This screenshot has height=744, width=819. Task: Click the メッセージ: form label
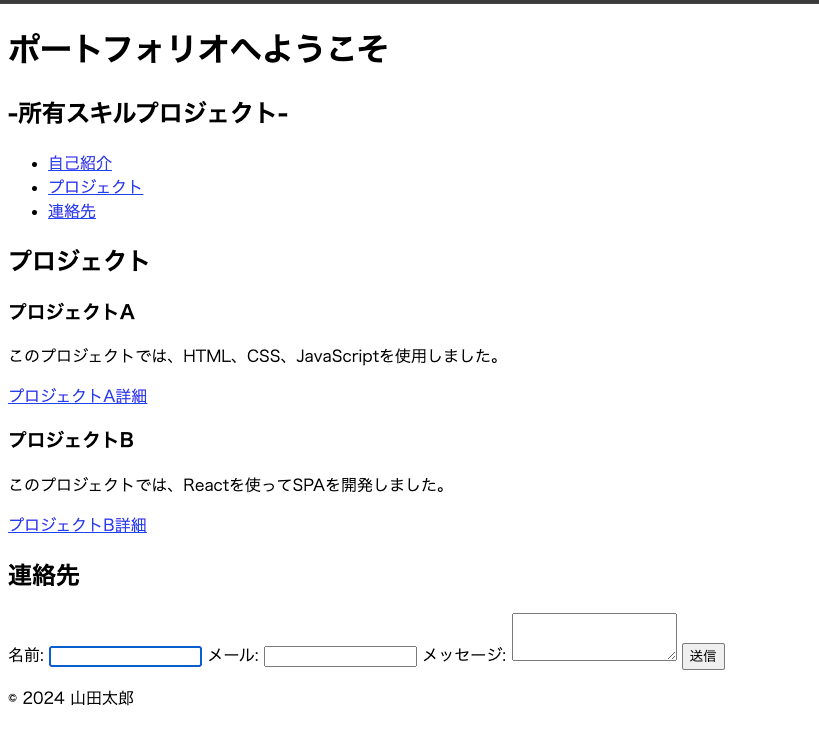[x=464, y=655]
